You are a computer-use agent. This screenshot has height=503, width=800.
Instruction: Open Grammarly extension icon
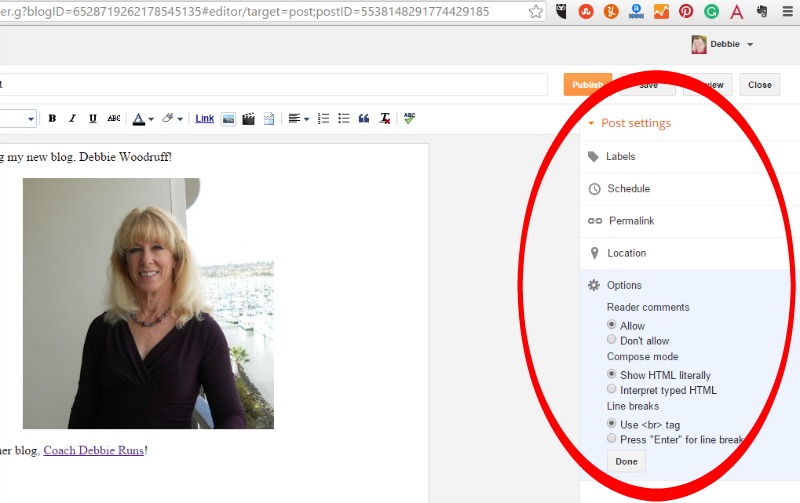click(x=711, y=11)
